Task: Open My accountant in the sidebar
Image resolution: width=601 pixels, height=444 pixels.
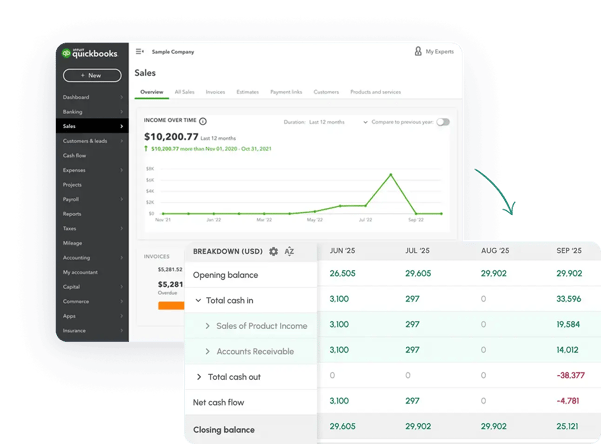Action: tap(80, 272)
